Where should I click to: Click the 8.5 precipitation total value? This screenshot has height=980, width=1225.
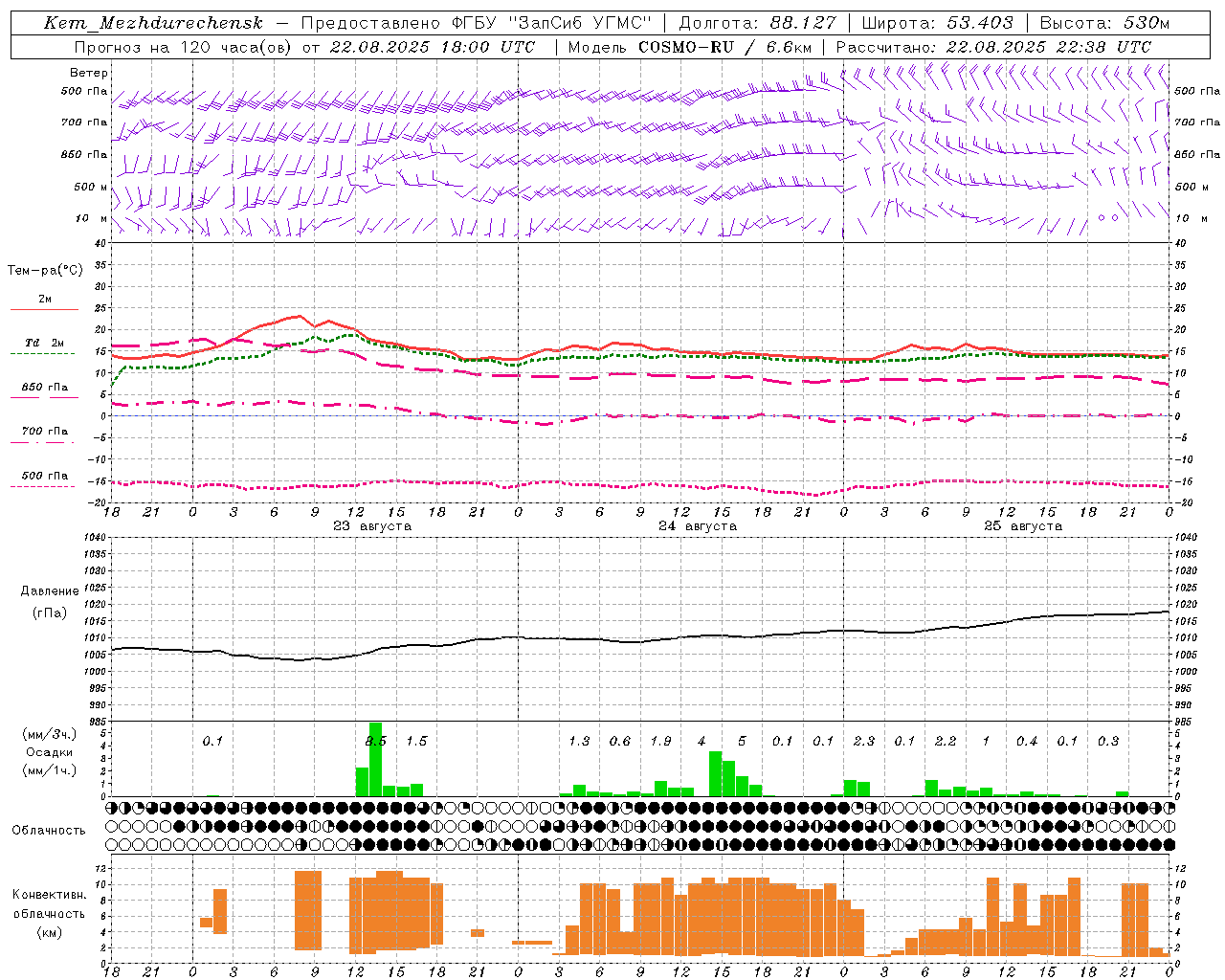(x=376, y=741)
